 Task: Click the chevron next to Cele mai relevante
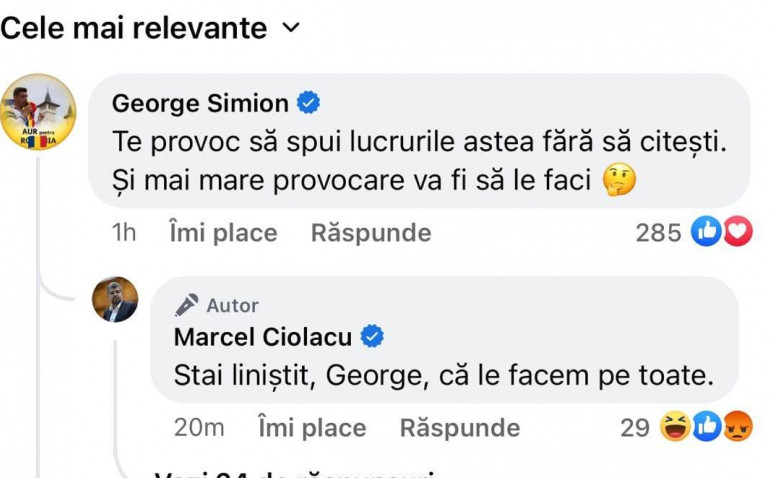[x=291, y=28]
